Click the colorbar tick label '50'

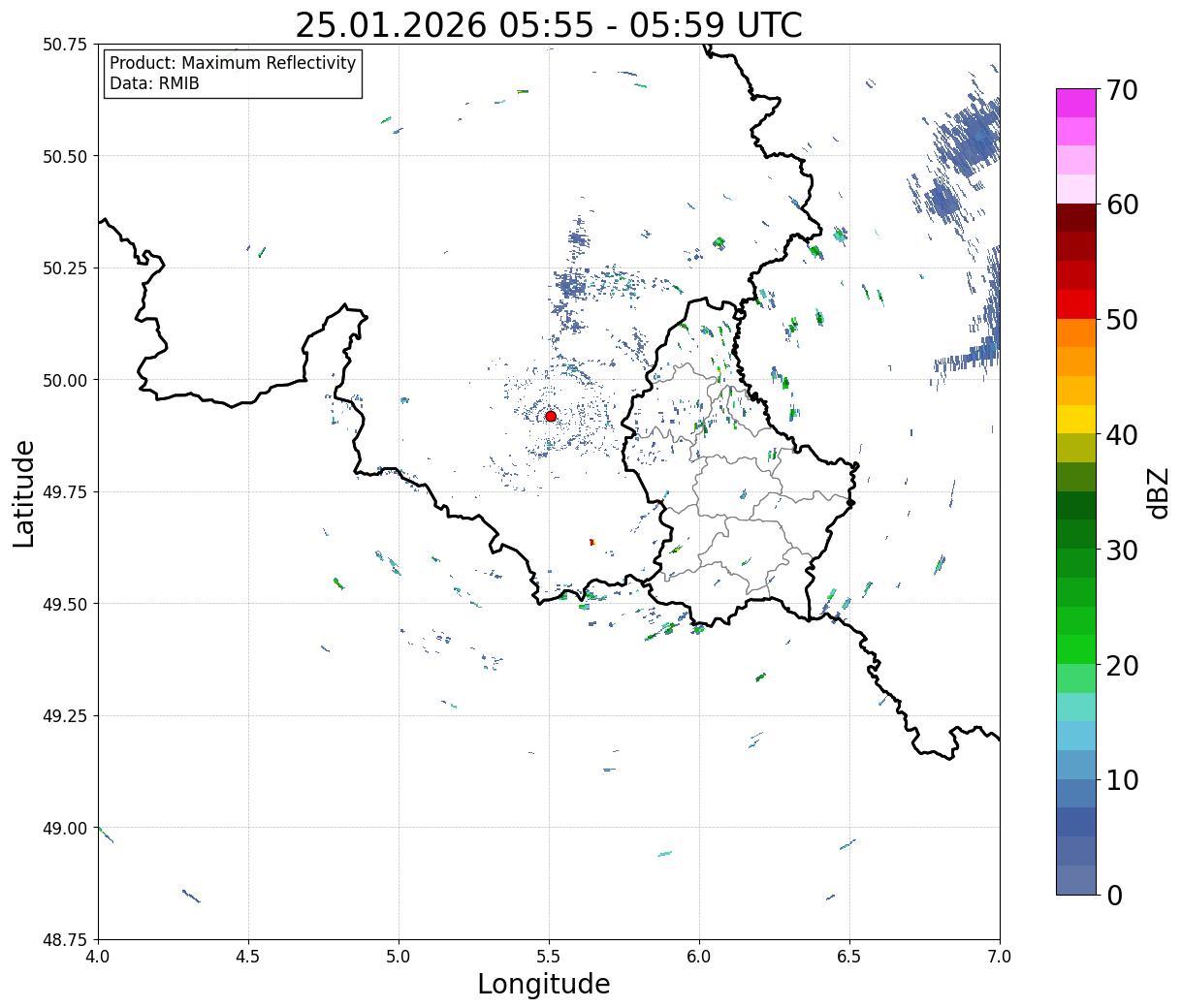[1122, 321]
